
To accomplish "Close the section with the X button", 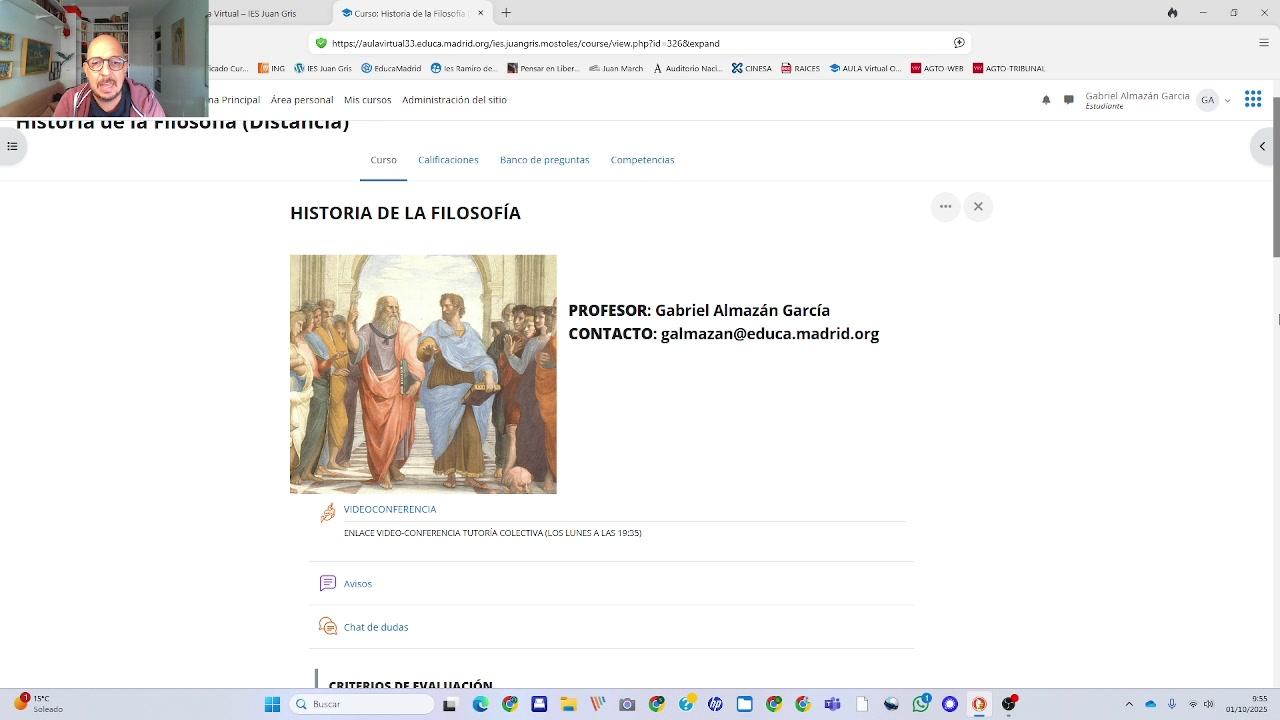I will 978,207.
